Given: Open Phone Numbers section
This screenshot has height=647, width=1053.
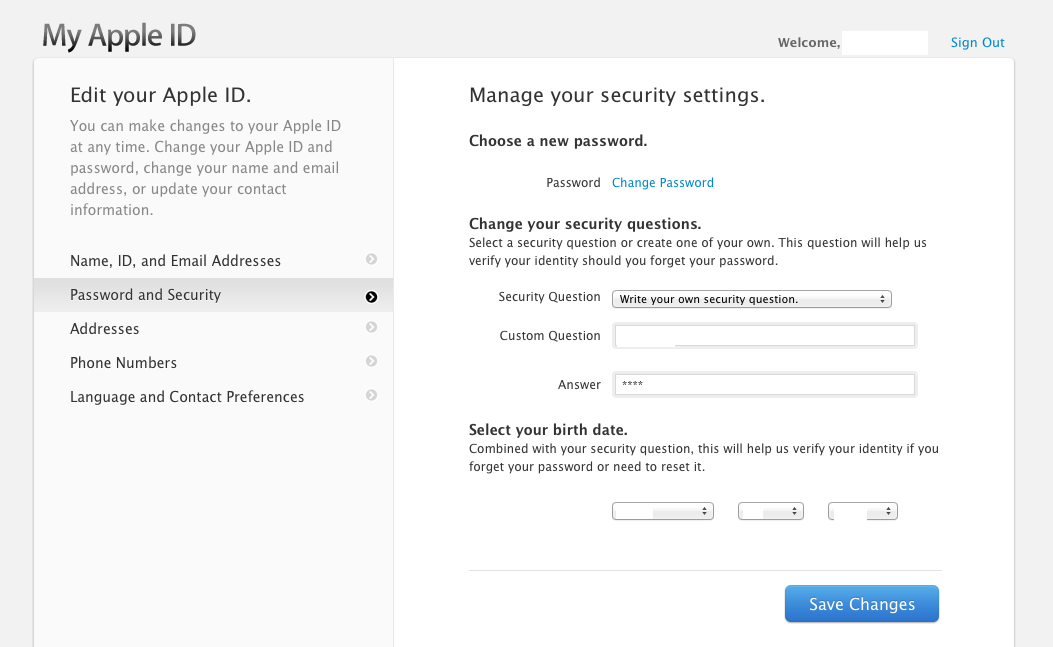Looking at the screenshot, I should (214, 363).
